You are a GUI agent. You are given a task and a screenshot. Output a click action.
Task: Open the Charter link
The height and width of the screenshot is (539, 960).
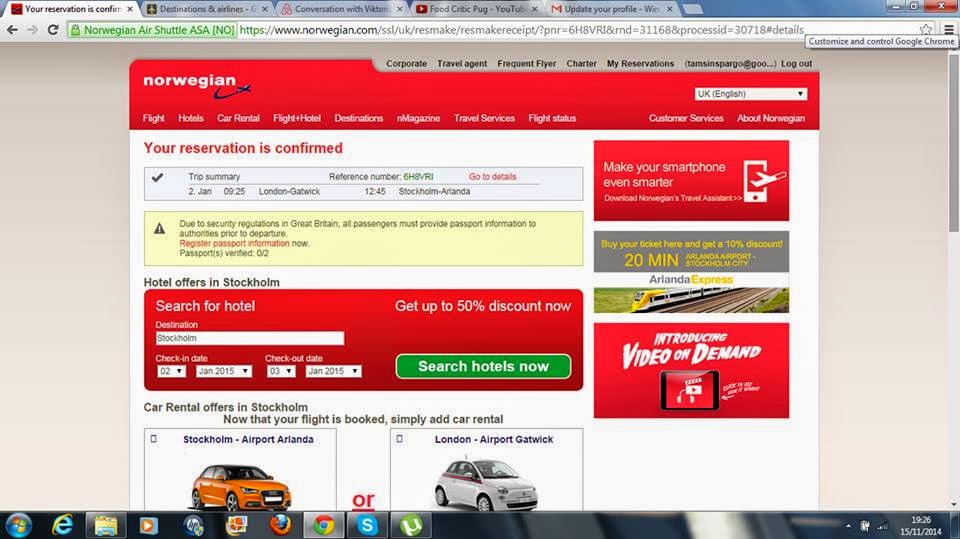582,64
